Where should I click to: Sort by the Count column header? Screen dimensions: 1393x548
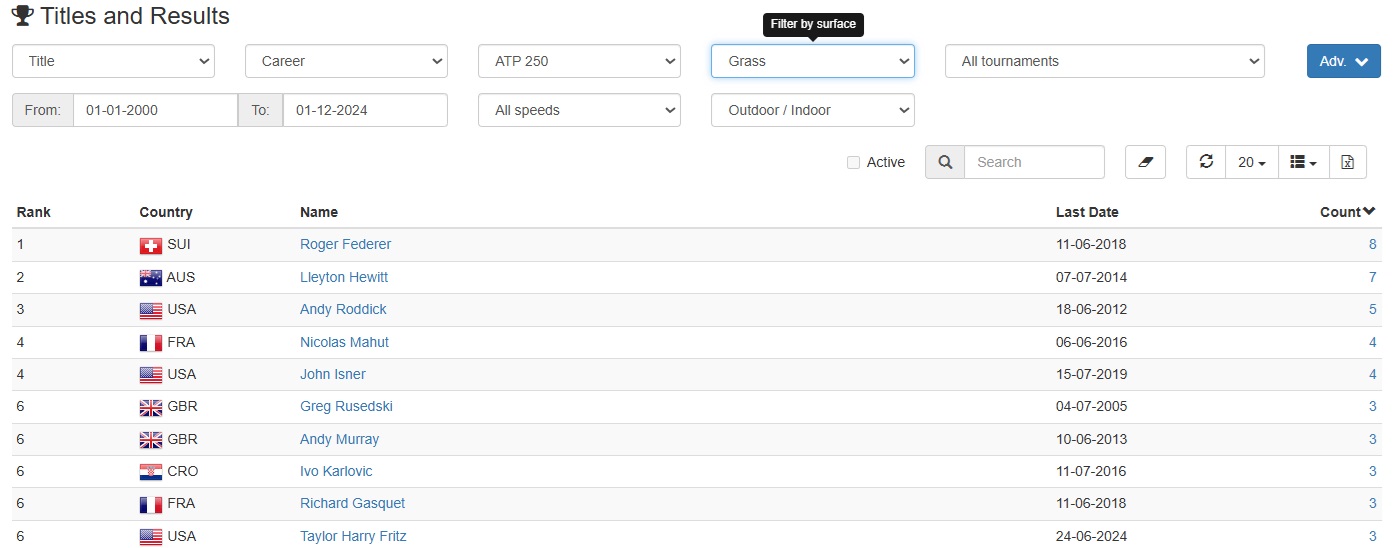click(x=1348, y=212)
